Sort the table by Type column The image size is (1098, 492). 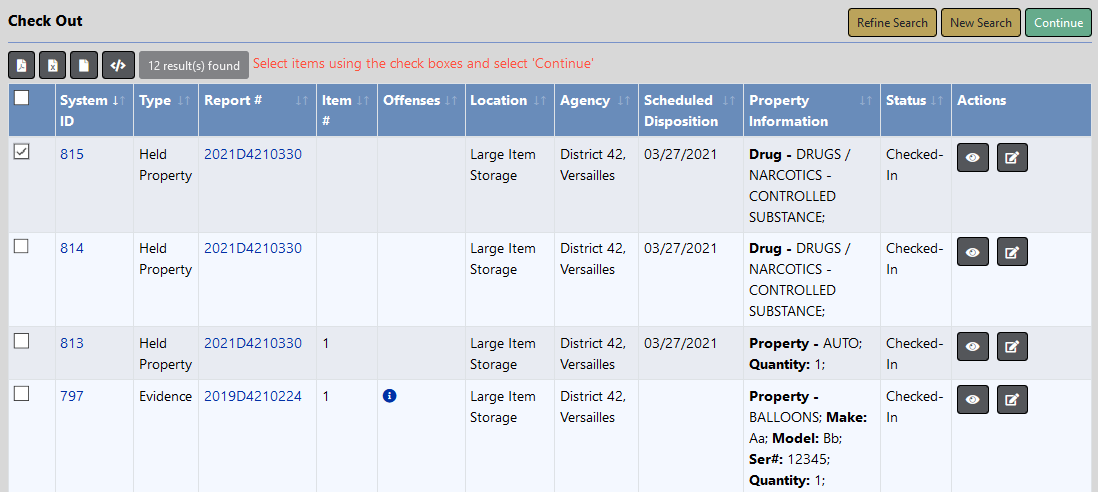point(183,101)
